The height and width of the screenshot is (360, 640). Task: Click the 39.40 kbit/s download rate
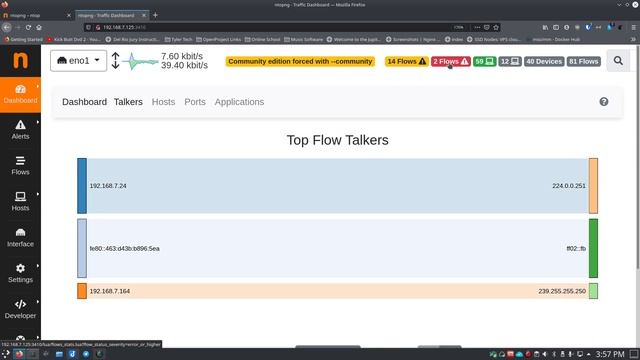pos(184,65)
